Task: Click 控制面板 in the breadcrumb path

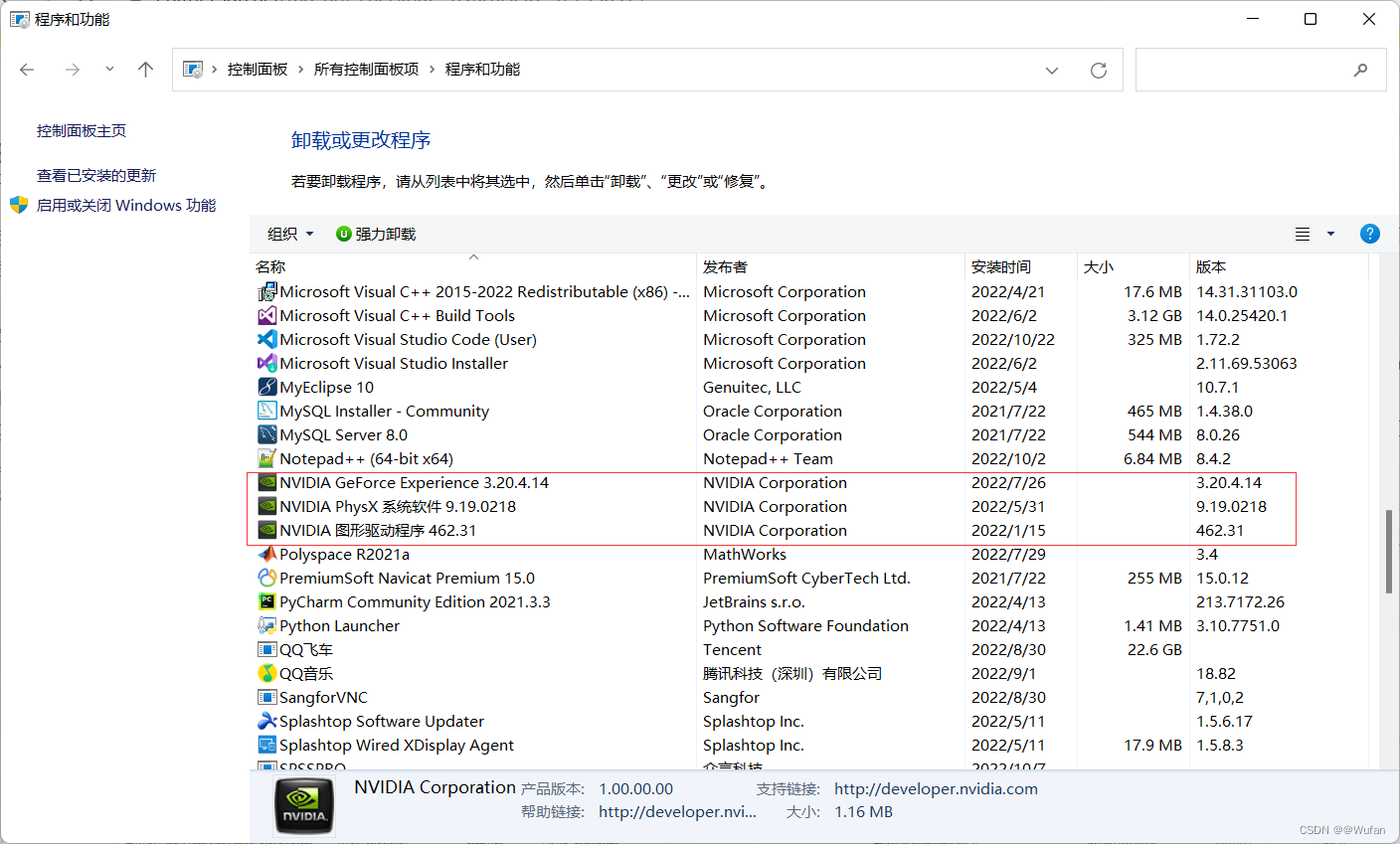Action: pyautogui.click(x=258, y=70)
